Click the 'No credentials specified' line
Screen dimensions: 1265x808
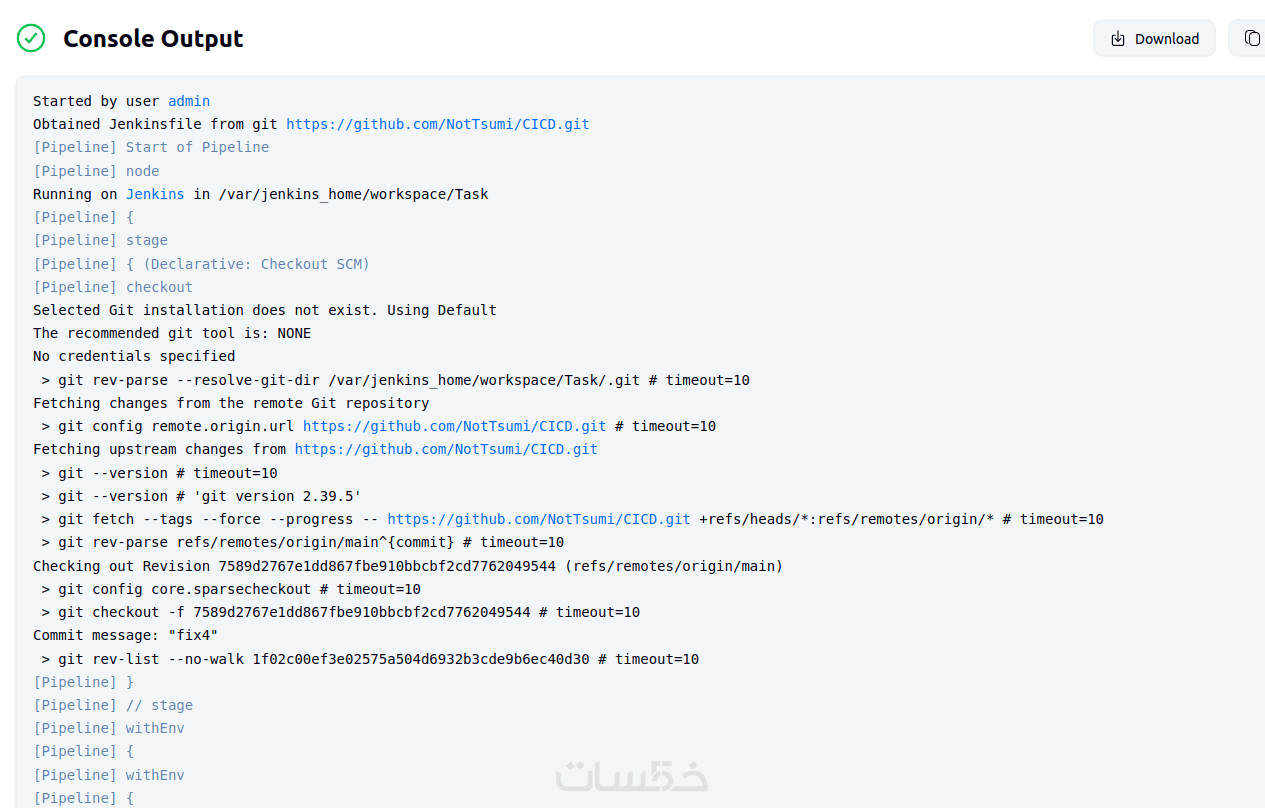pos(134,356)
